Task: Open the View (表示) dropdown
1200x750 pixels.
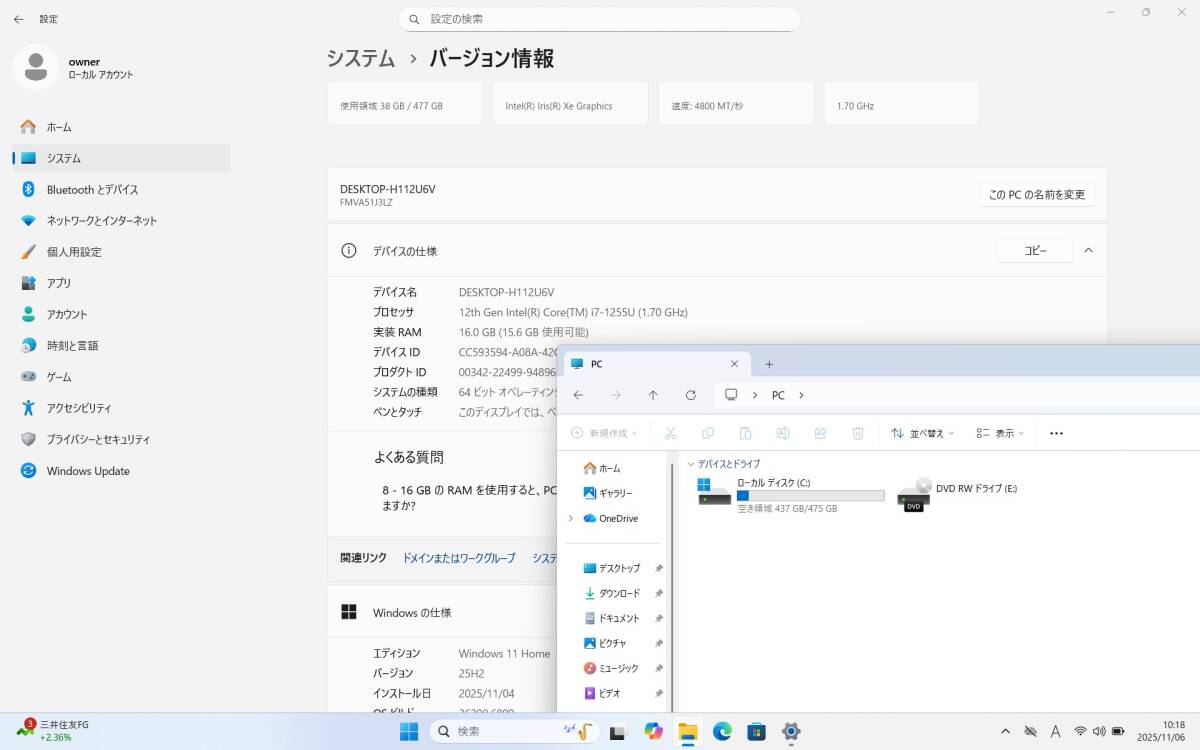Action: [x=1000, y=433]
